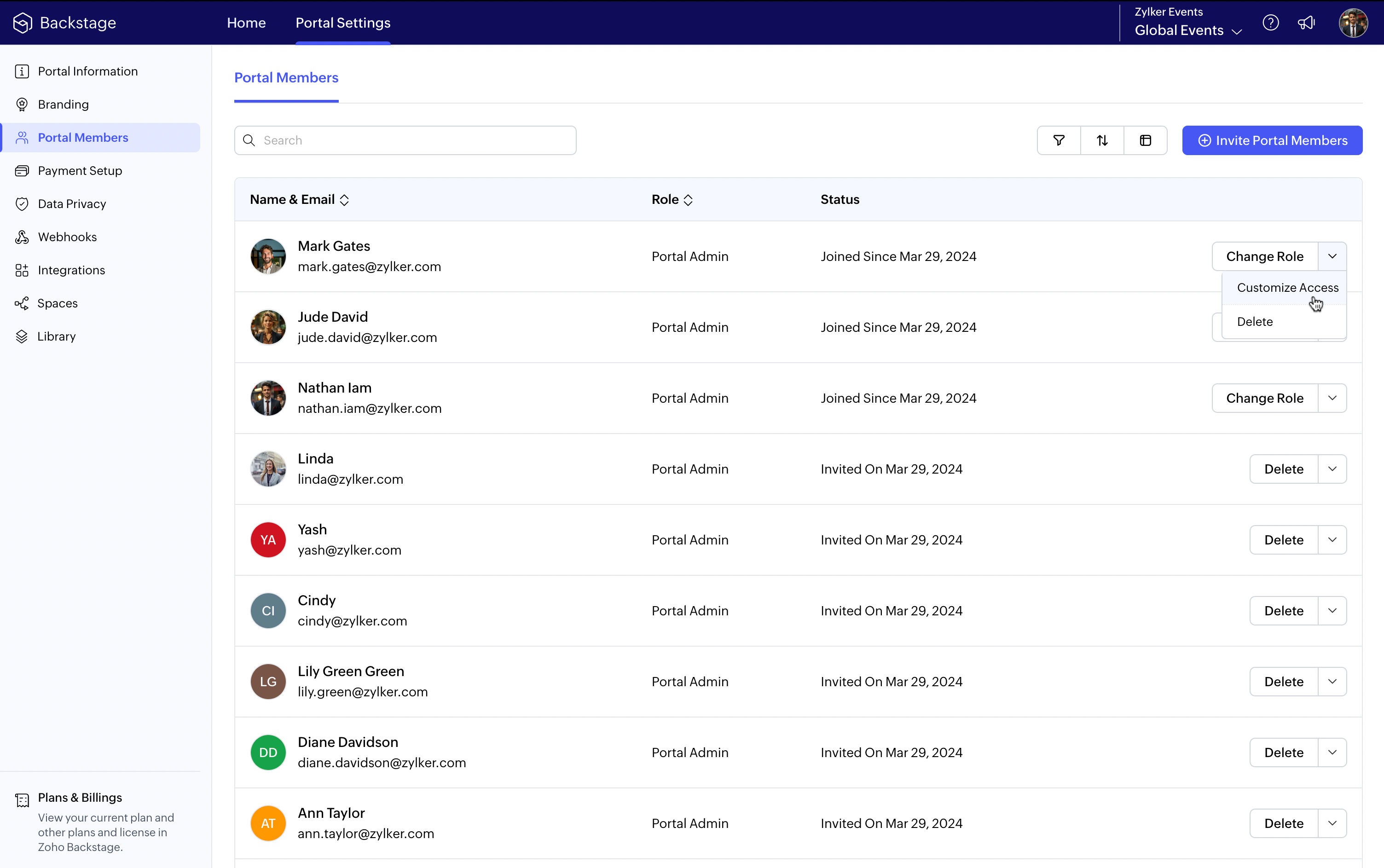1384x868 pixels.
Task: Click the email diane.davidson@zylker.com
Action: [382, 763]
